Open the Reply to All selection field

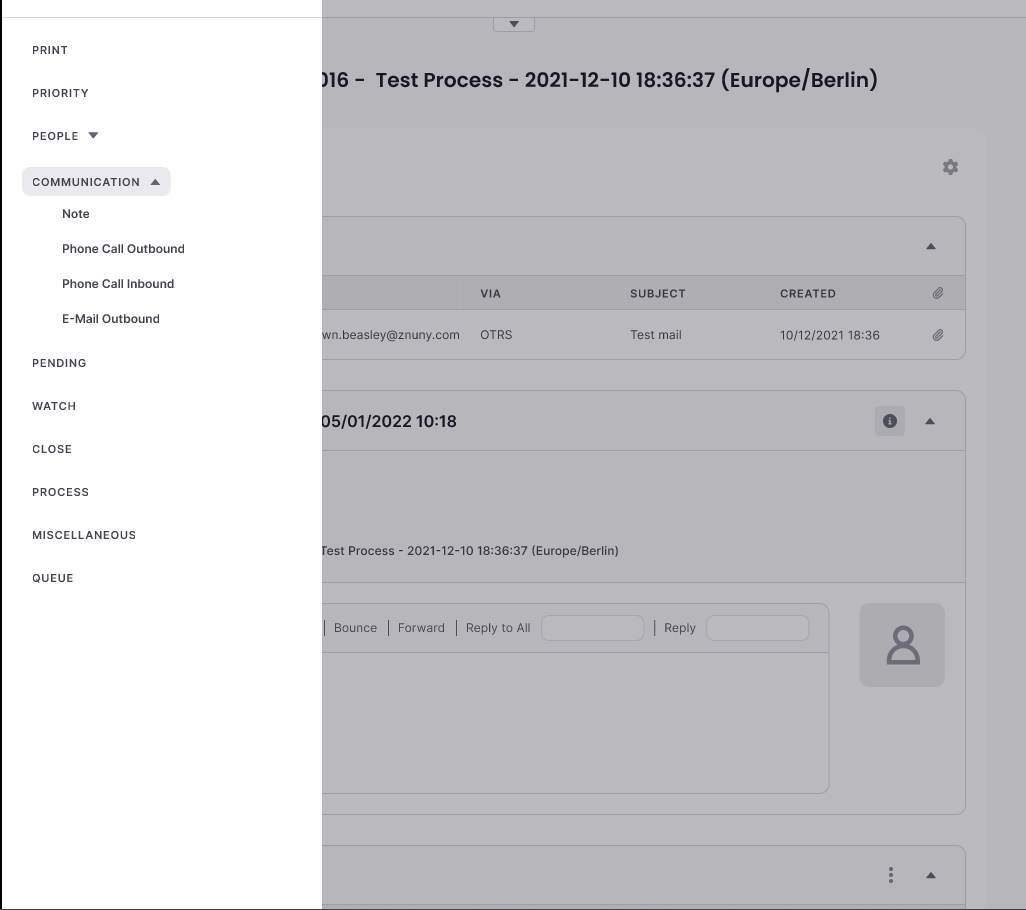coord(592,628)
